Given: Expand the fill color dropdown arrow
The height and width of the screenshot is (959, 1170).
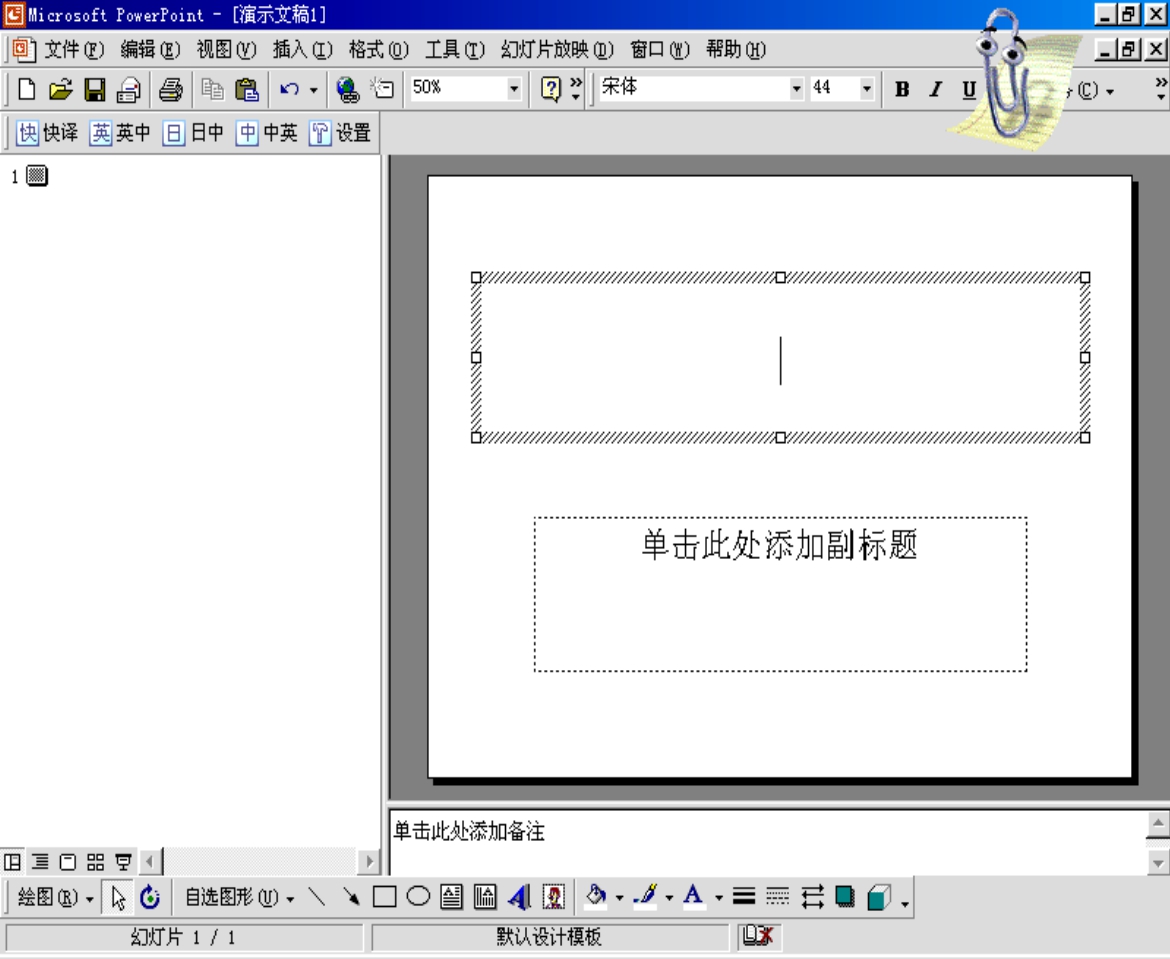Looking at the screenshot, I should [619, 898].
